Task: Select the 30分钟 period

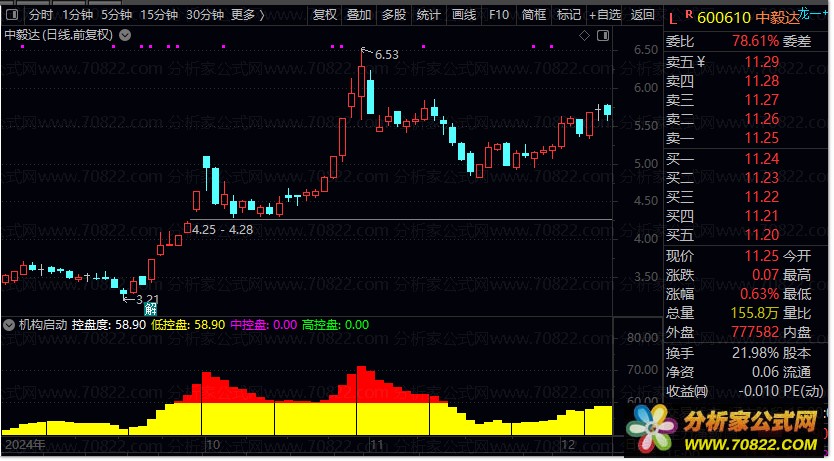Action: tap(205, 15)
